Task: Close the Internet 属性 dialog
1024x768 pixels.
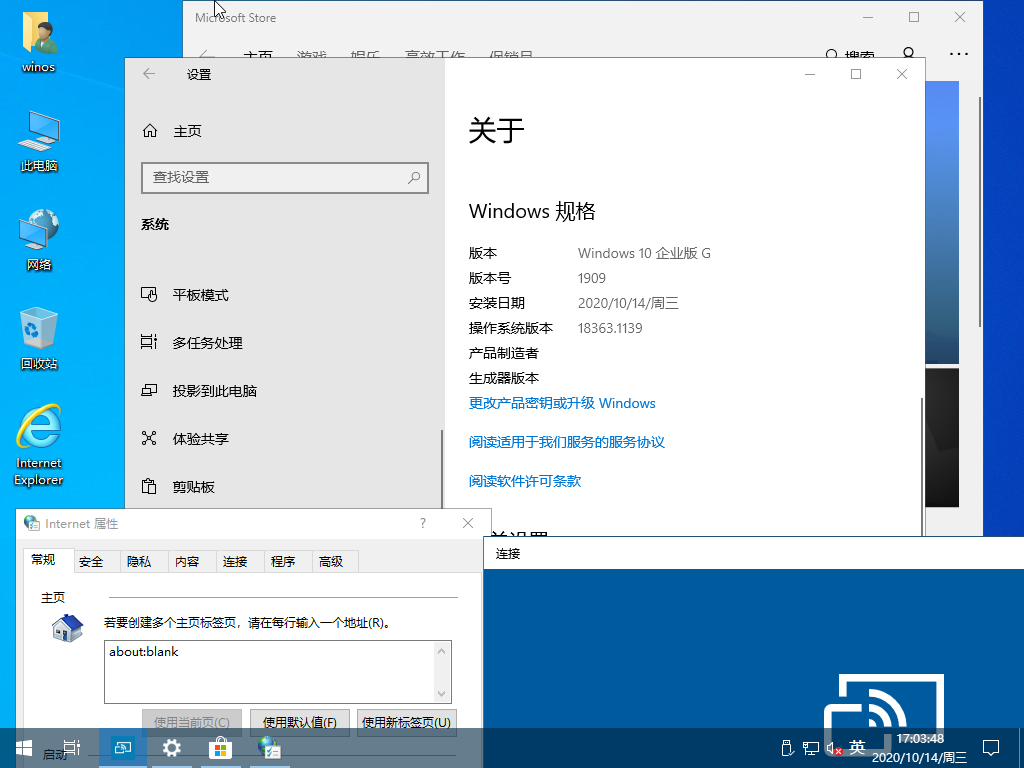Action: pyautogui.click(x=468, y=523)
